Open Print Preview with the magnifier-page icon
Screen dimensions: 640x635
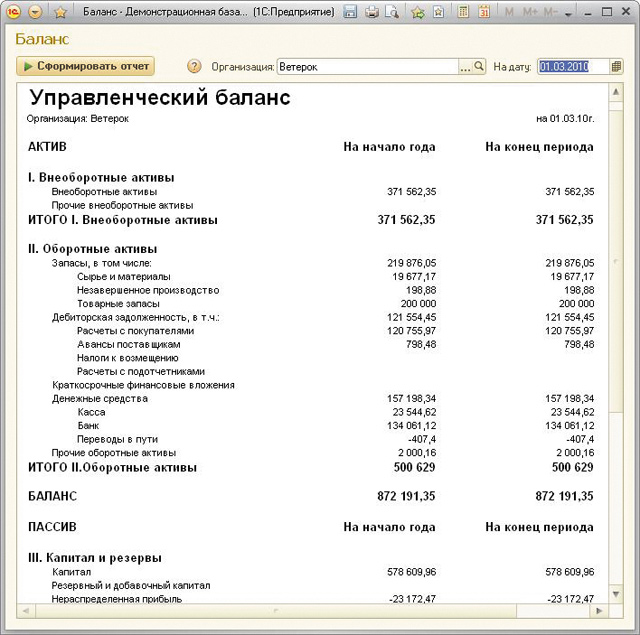pos(391,12)
